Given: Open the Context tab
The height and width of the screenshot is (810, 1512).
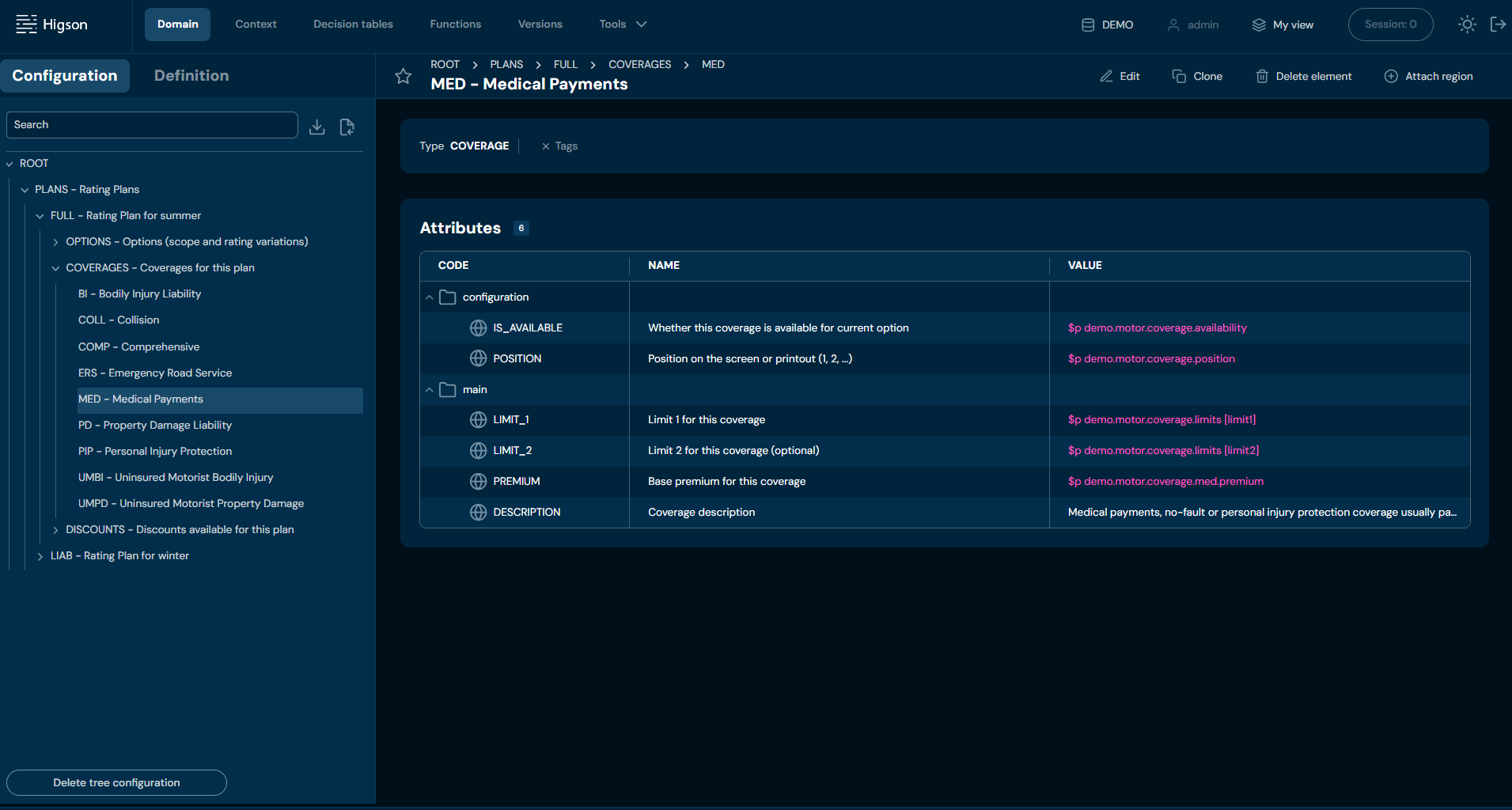Looking at the screenshot, I should [256, 25].
